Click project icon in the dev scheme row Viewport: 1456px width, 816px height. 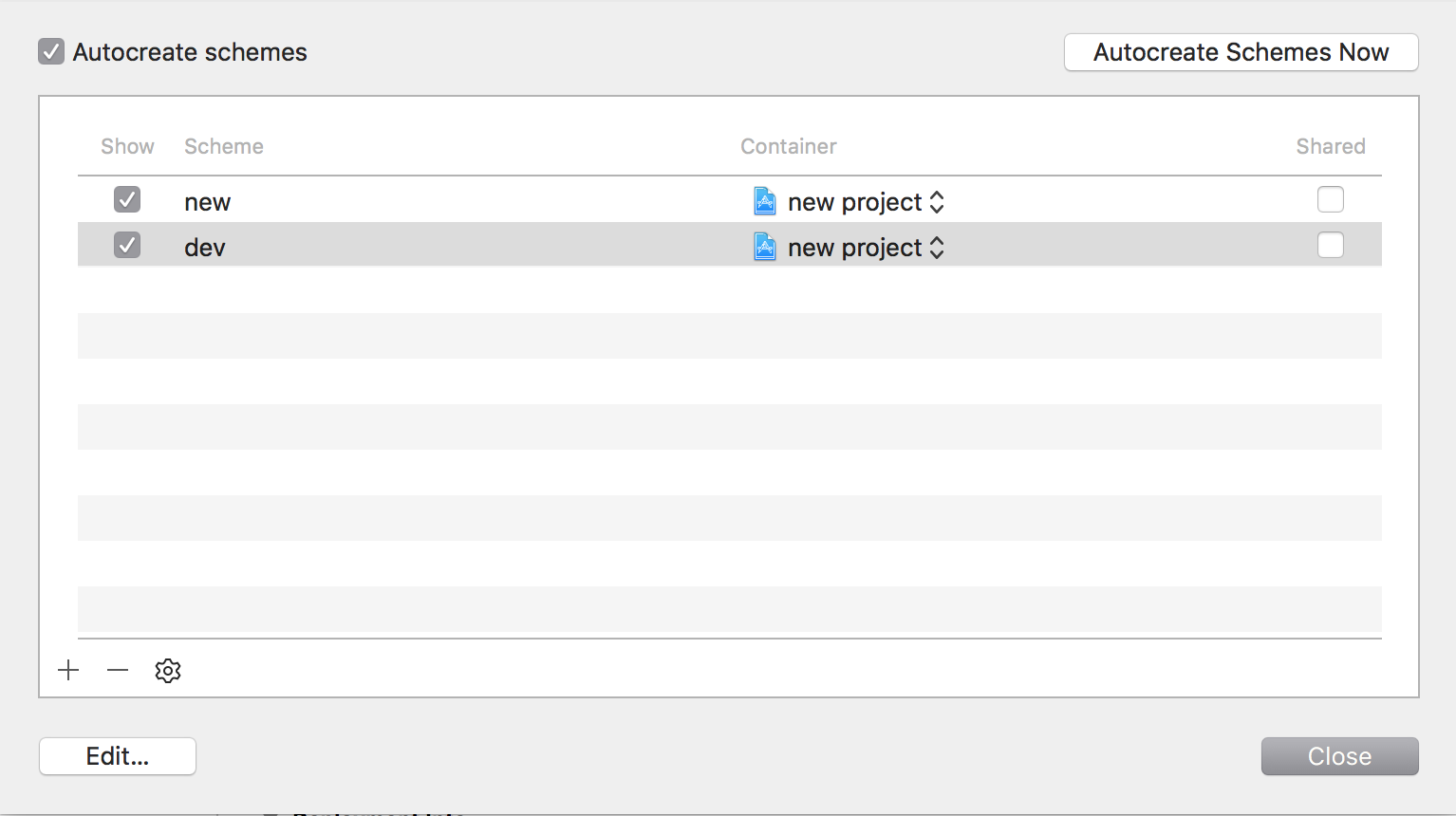[765, 247]
